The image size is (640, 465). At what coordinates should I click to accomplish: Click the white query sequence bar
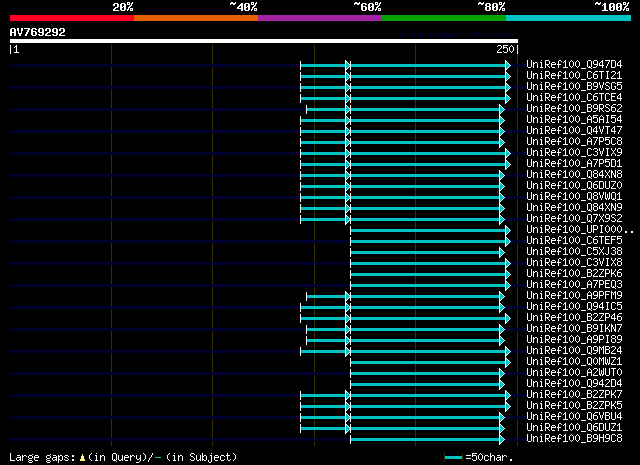tap(264, 41)
